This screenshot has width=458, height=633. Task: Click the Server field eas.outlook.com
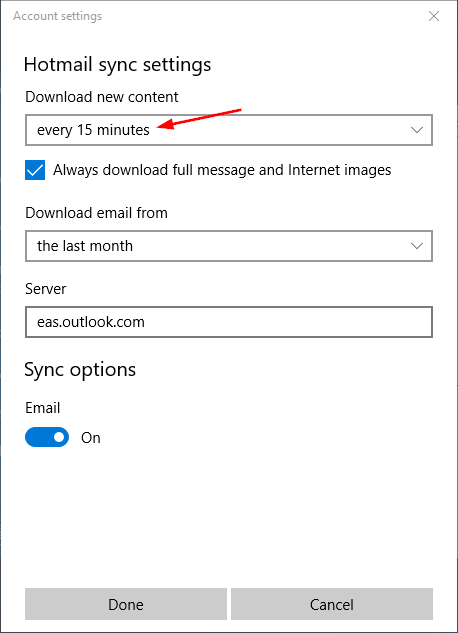tap(229, 322)
